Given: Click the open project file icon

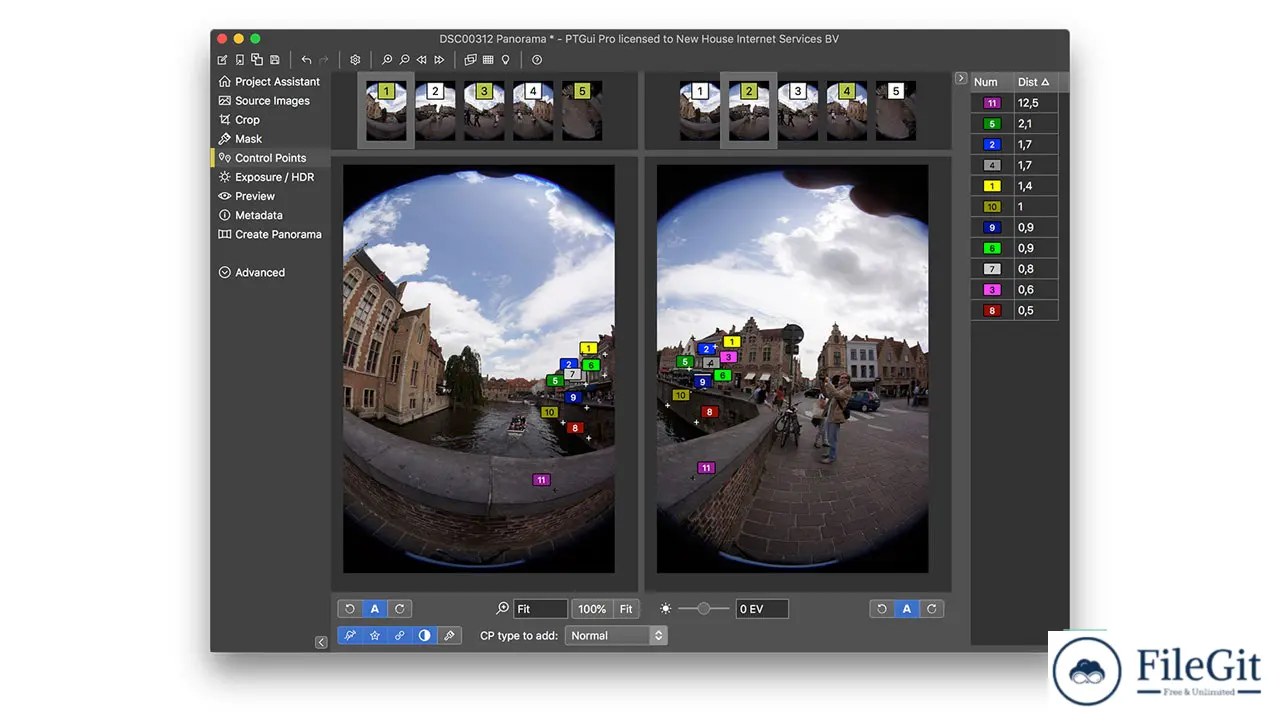Looking at the screenshot, I should 240,60.
